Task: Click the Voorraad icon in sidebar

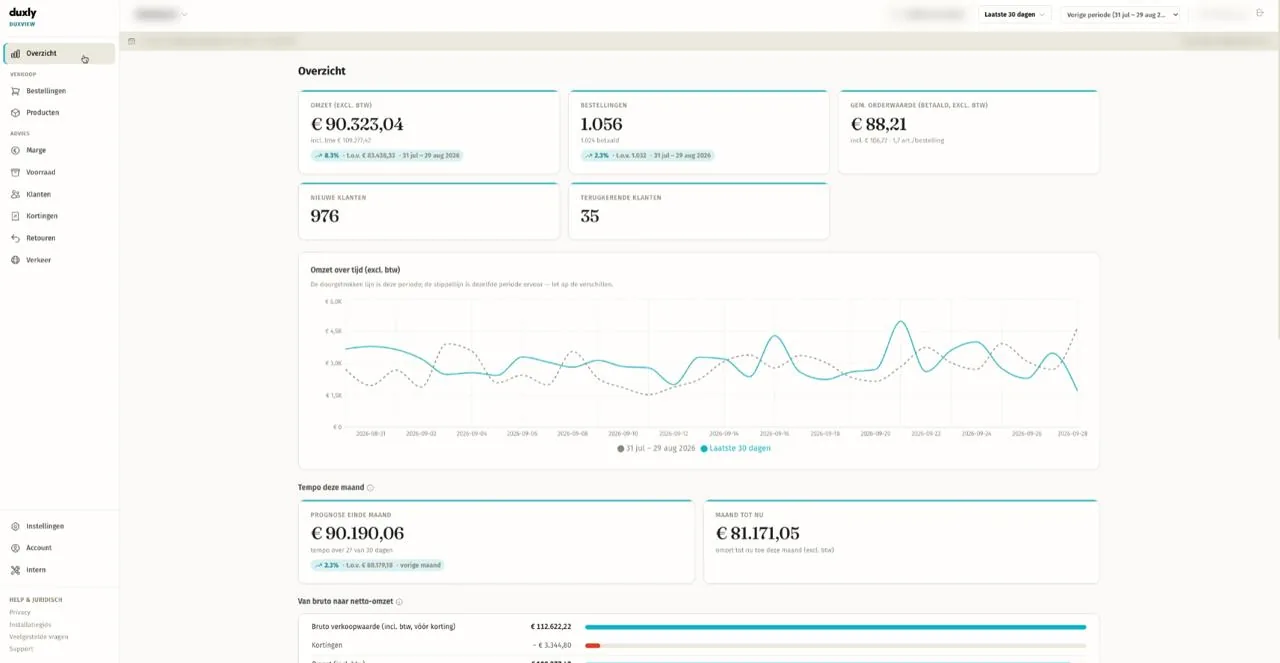Action: tap(15, 173)
